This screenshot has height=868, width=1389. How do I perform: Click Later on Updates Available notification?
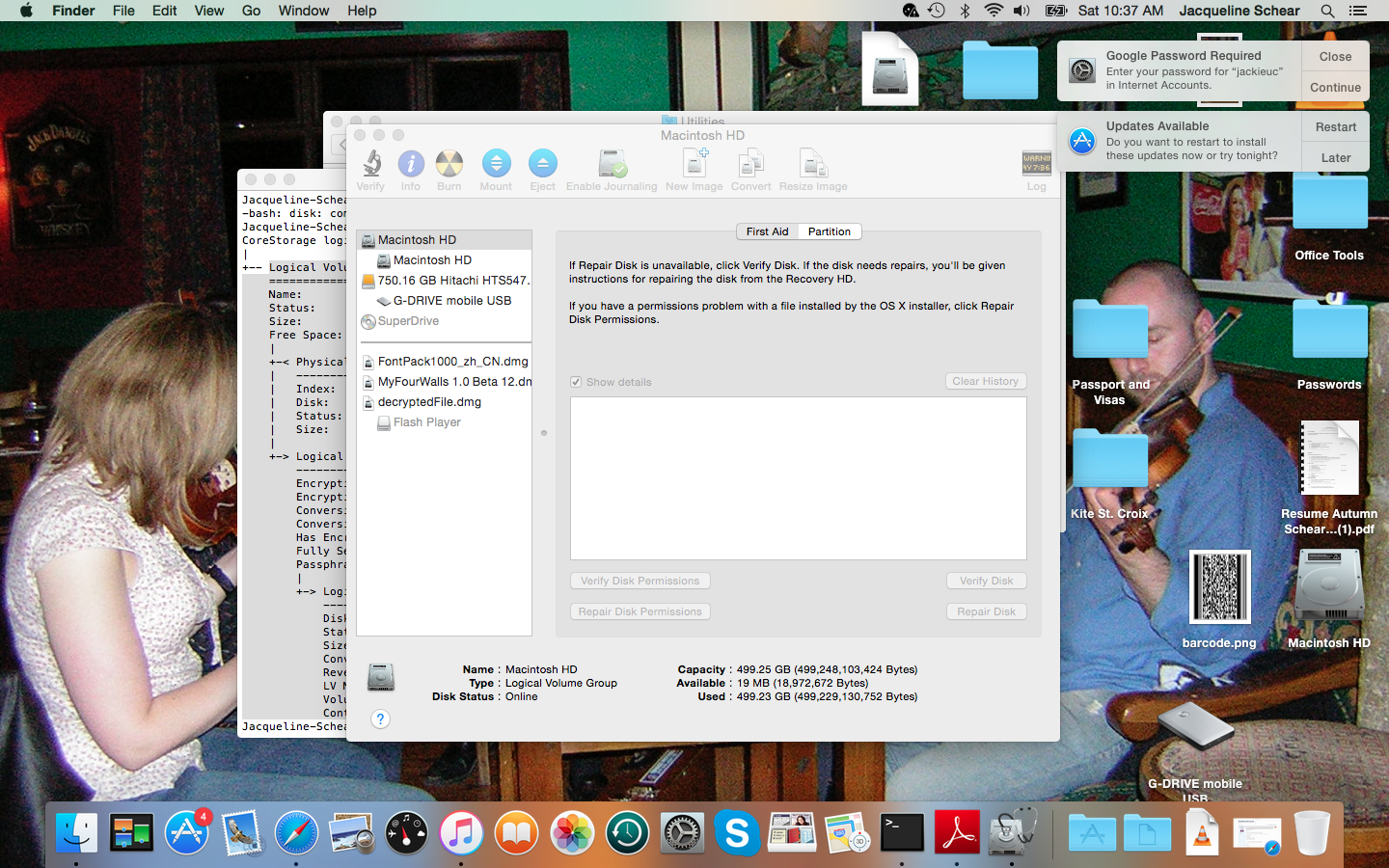point(1335,157)
